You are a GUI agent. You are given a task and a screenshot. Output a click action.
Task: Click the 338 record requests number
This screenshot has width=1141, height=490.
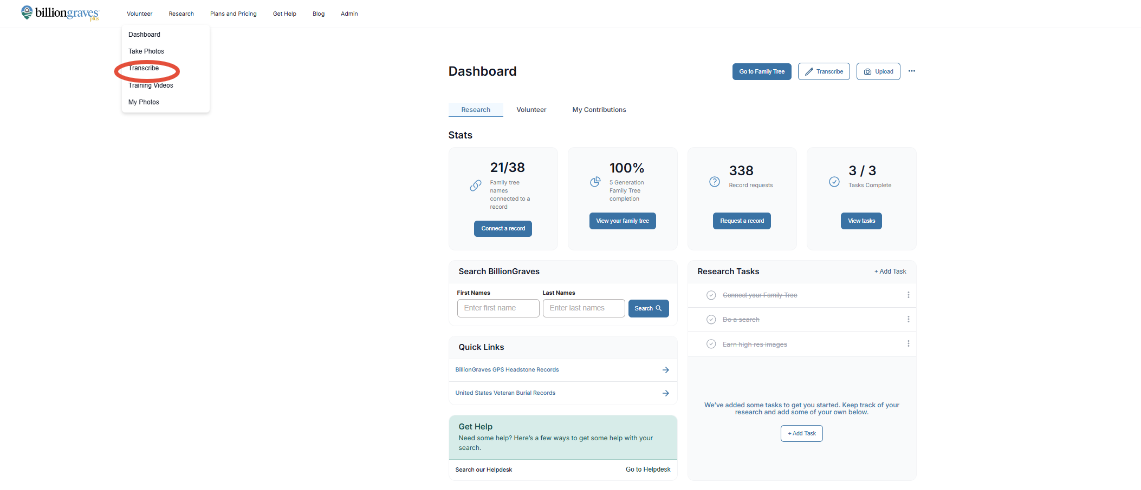[x=742, y=171]
